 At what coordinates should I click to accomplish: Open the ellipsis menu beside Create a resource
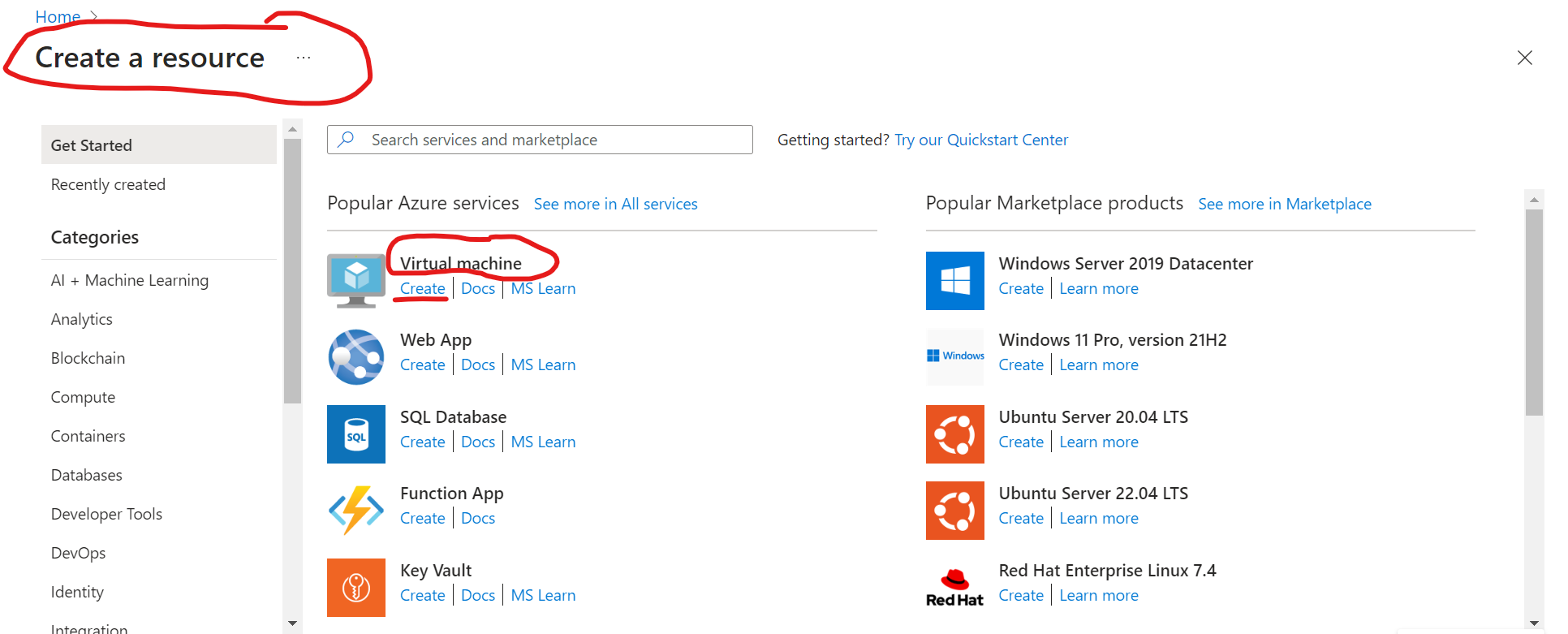[x=304, y=58]
